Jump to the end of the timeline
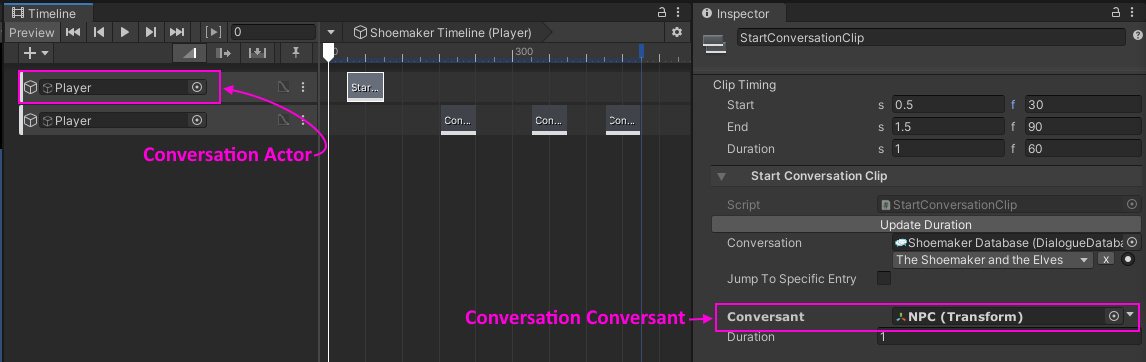Screen dimensions: 1146x362 click(177, 32)
